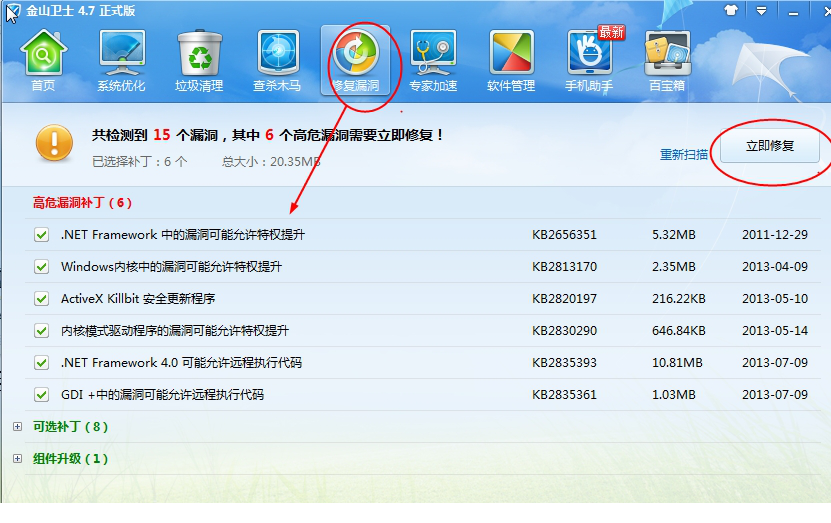The height and width of the screenshot is (523, 831).
Task: Toggle the ActiveX Killbit update checkbox
Action: tap(42, 299)
